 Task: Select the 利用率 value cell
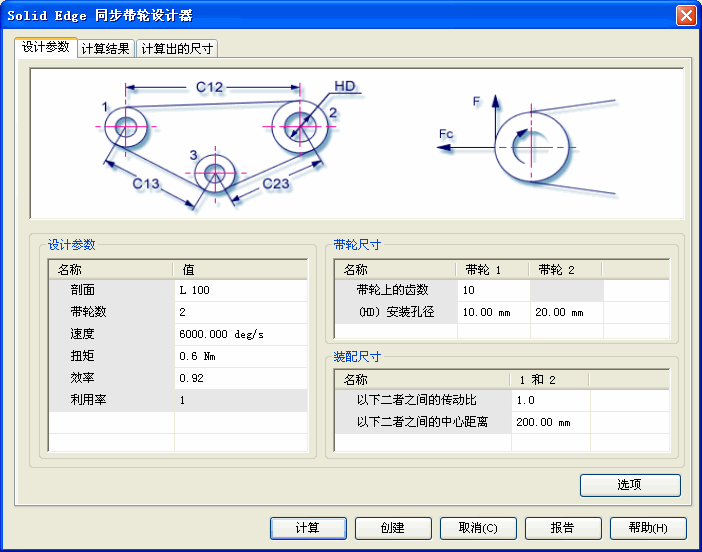point(240,400)
